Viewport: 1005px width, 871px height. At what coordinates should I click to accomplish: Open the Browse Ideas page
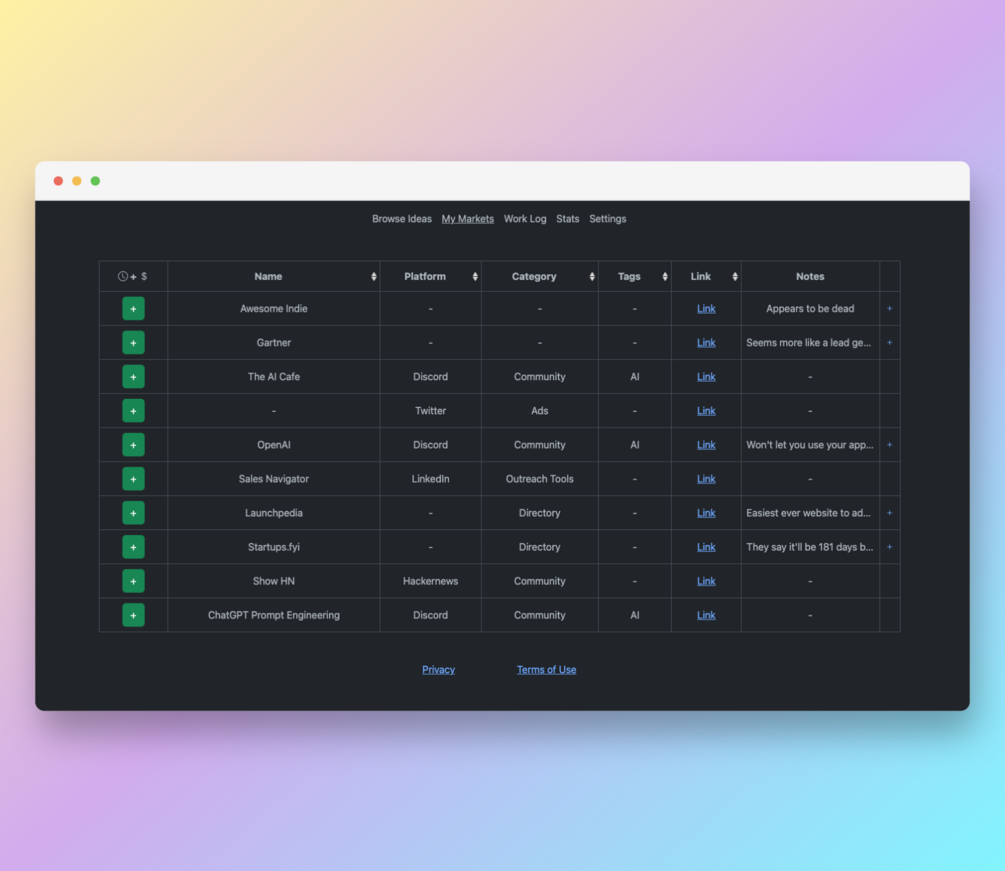402,219
